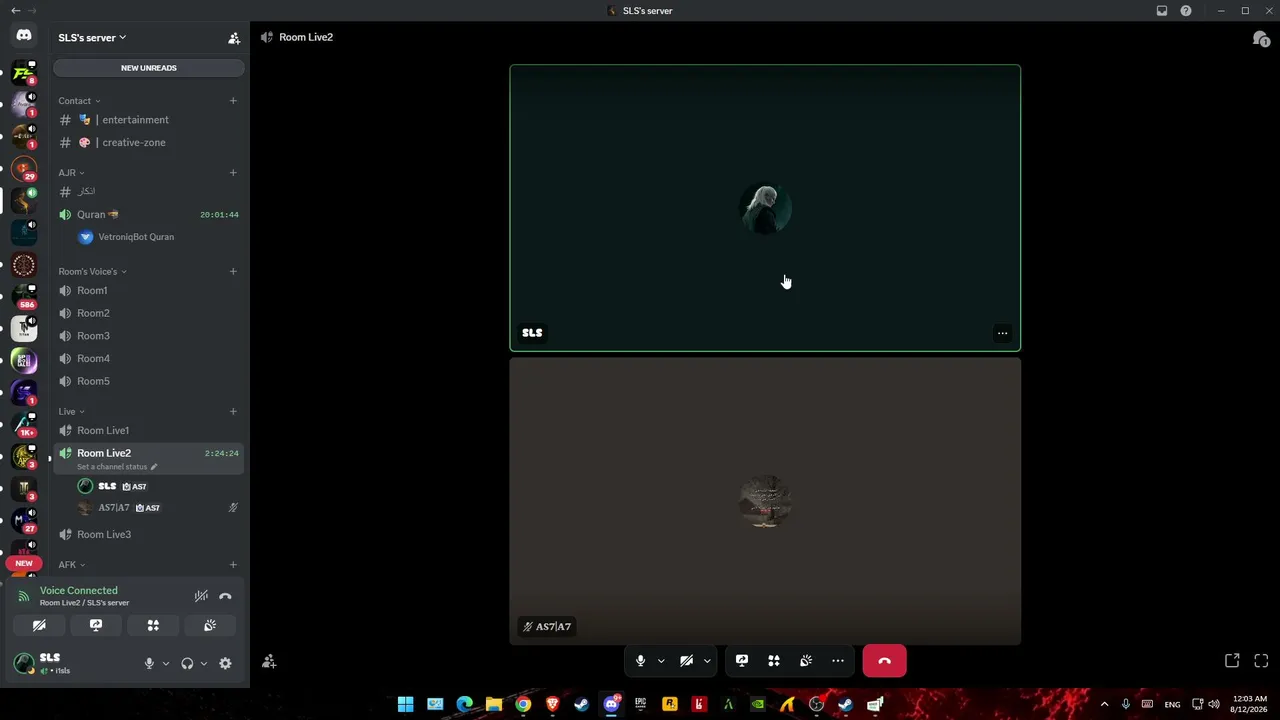Share your screen from the Voice Connected panel
The height and width of the screenshot is (720, 1280).
click(x=96, y=625)
